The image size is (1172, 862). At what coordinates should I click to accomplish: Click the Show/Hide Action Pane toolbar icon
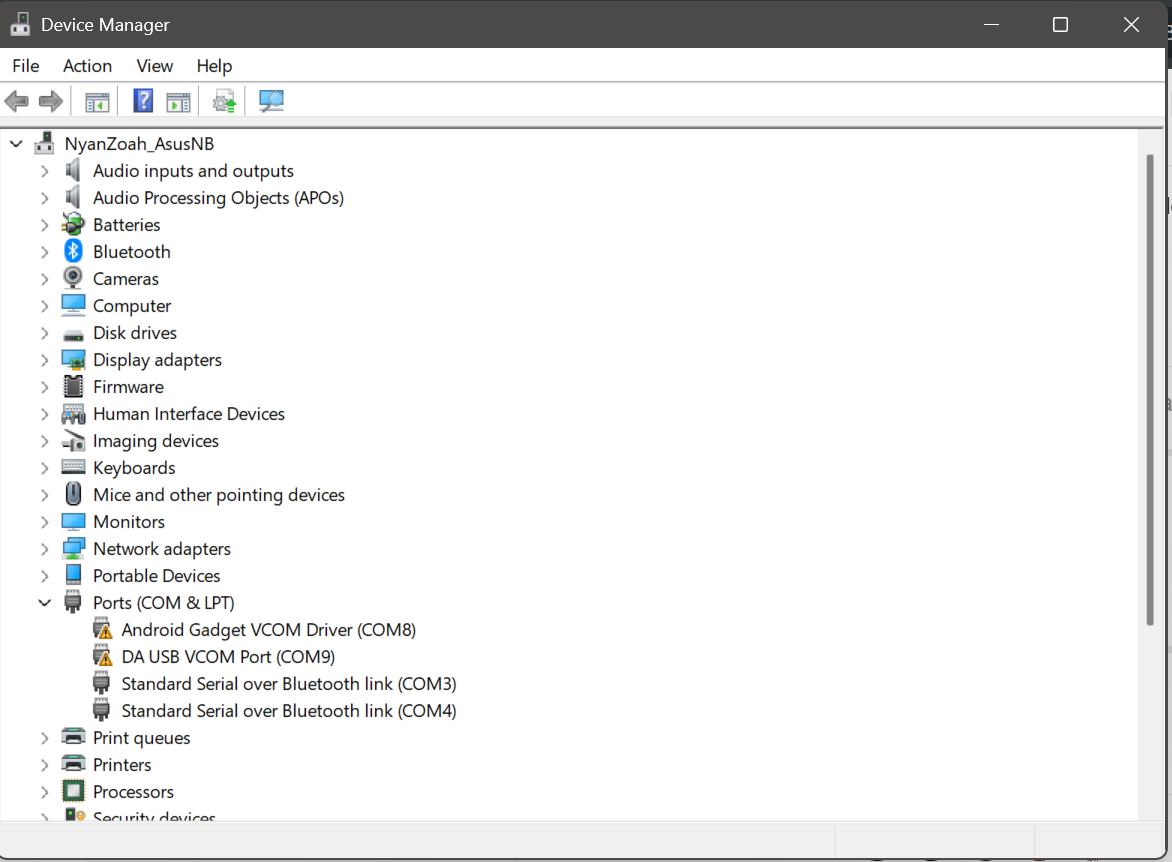click(178, 101)
